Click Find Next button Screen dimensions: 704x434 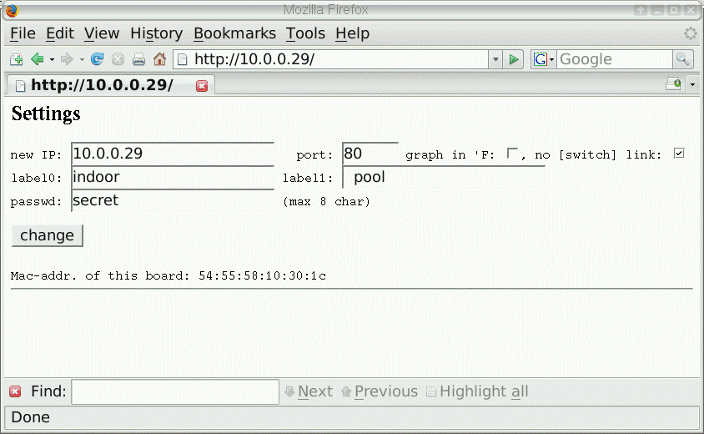[309, 391]
